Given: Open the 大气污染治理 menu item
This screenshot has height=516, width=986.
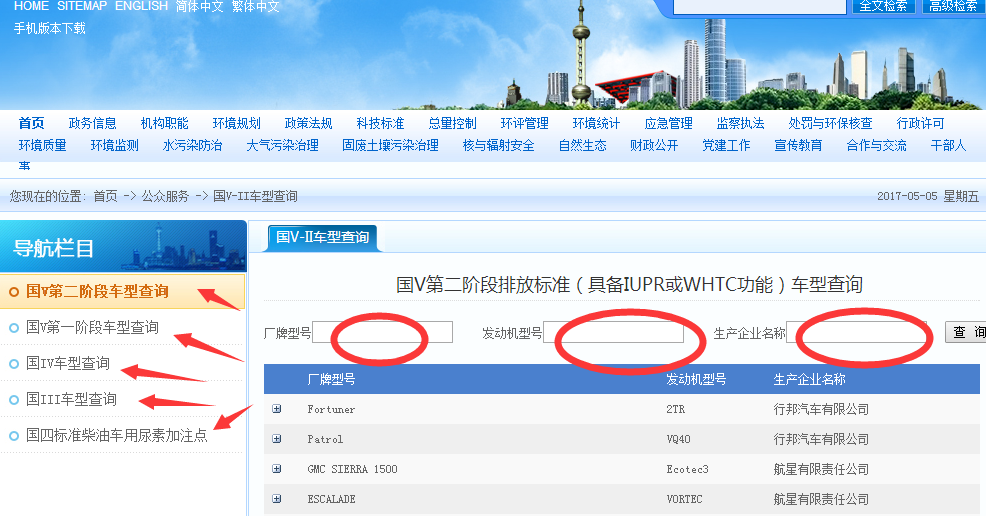Looking at the screenshot, I should [x=282, y=145].
